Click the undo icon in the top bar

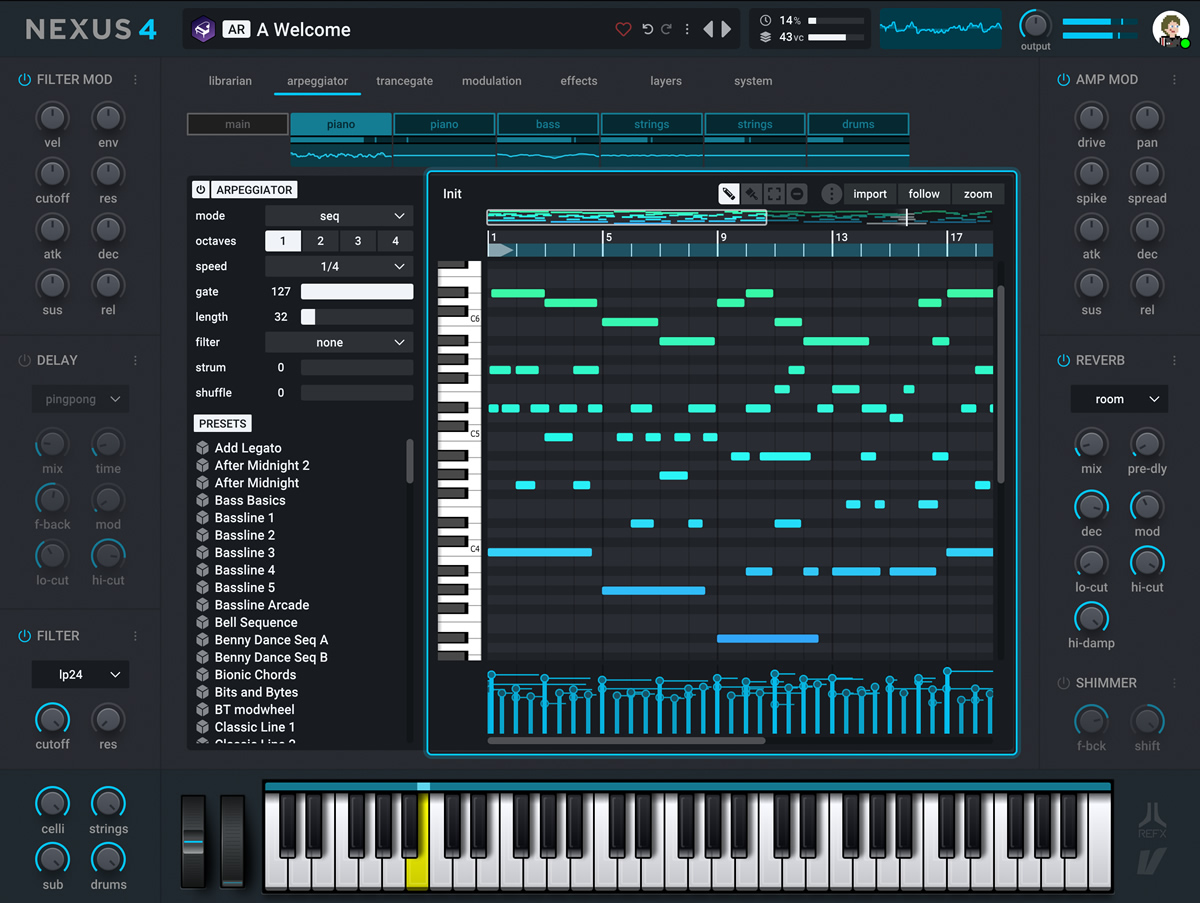(648, 29)
